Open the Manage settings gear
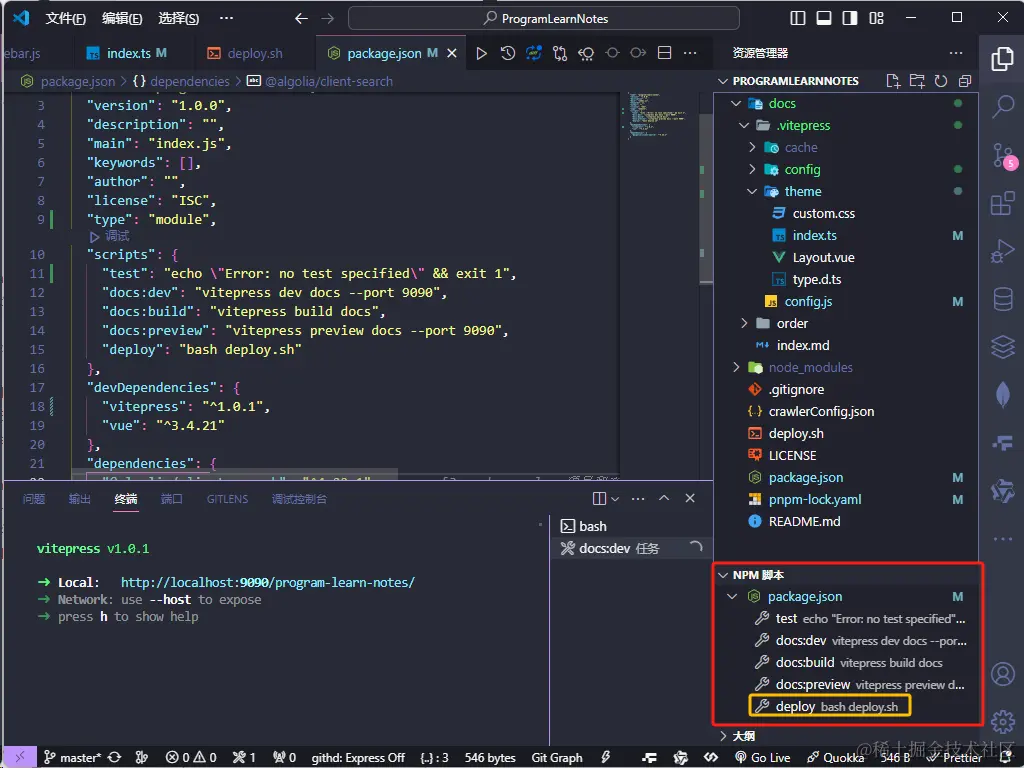 pos(1002,722)
